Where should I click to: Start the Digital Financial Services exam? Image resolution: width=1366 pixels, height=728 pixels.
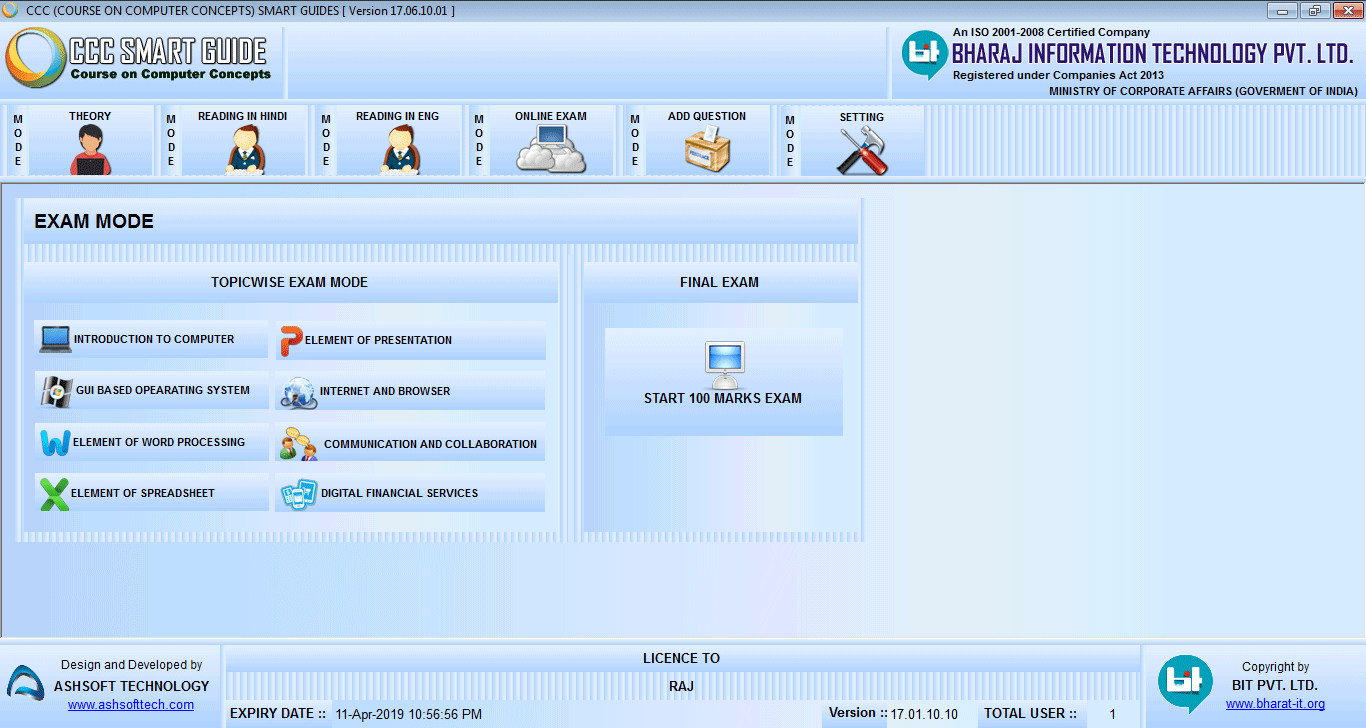pos(411,493)
